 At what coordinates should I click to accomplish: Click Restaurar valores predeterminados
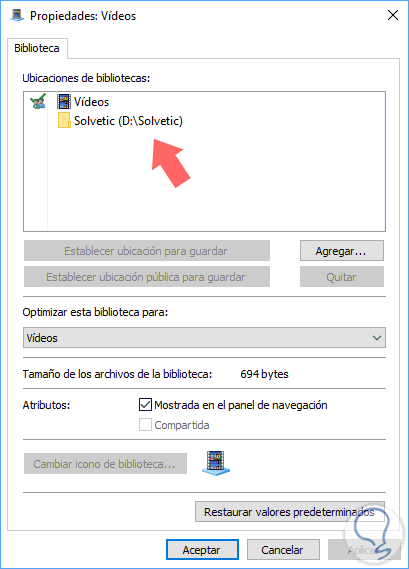(290, 512)
